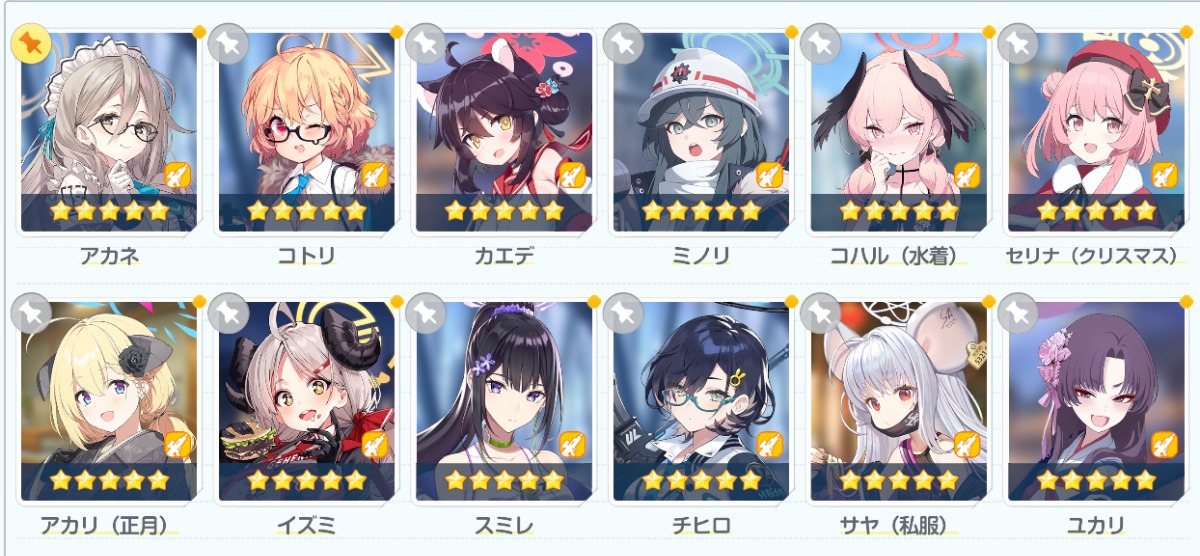The width and height of the screenshot is (1200, 556).
Task: Click the weapon badge on セリナ（クリスマス）
Action: [1164, 175]
